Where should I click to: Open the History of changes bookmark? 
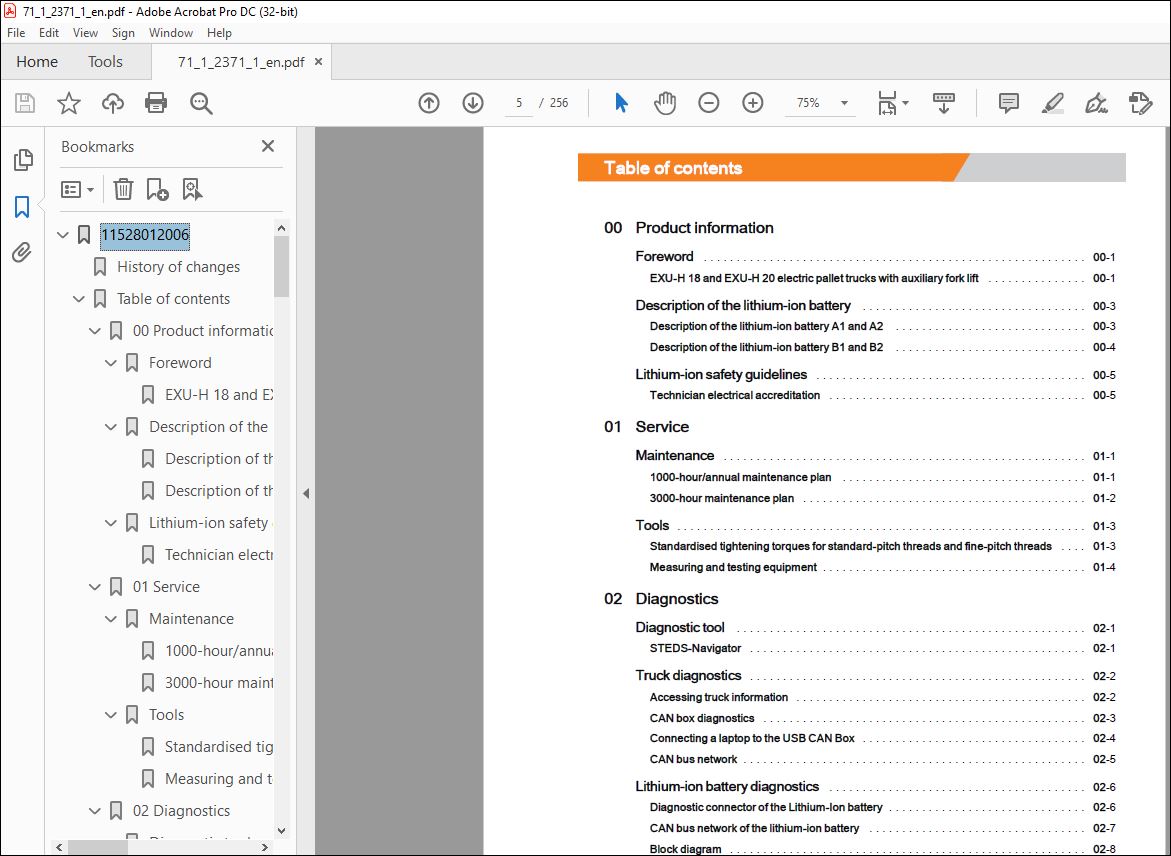[x=178, y=267]
